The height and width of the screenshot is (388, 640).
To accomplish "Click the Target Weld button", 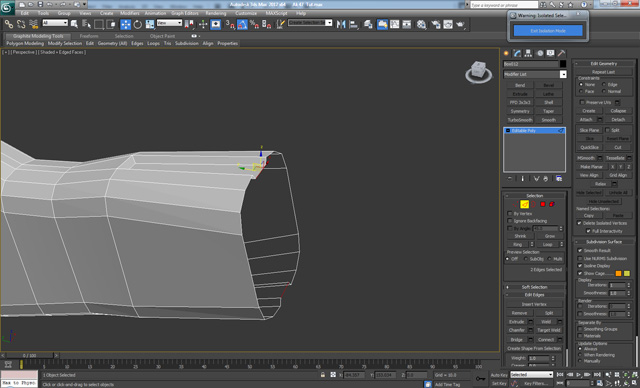I will 549,330.
